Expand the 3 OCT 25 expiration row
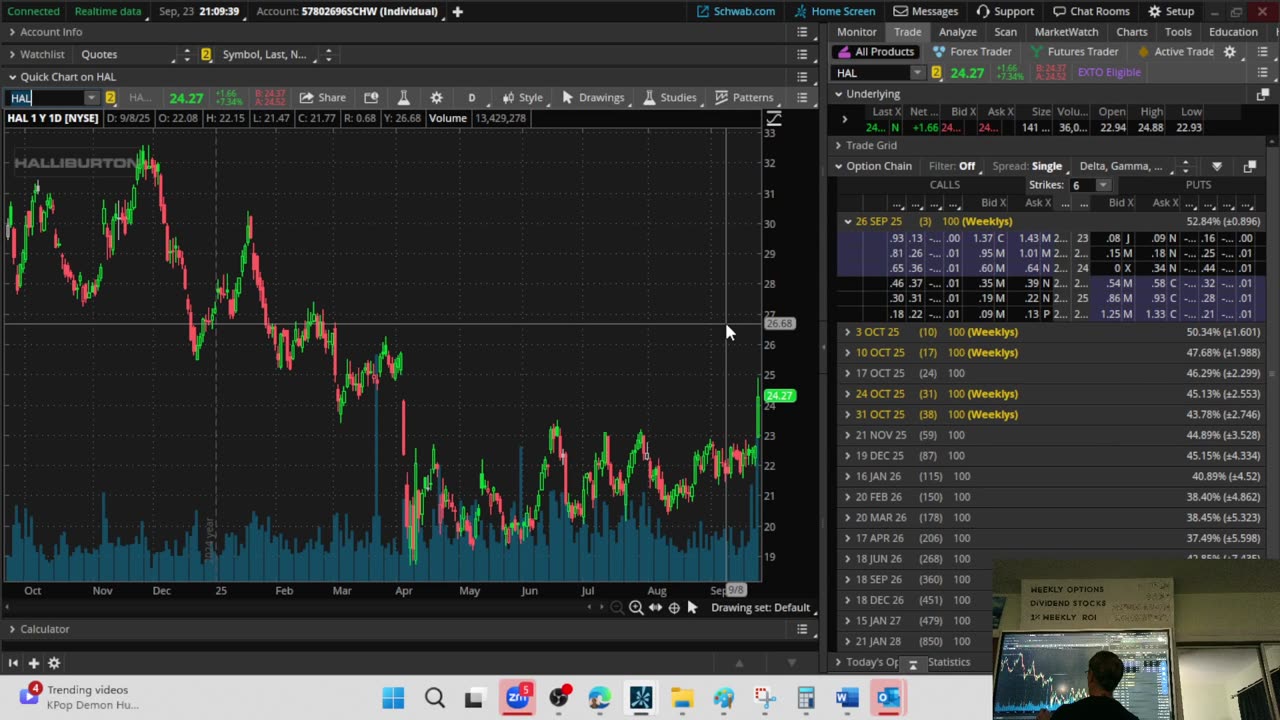The width and height of the screenshot is (1280, 720). (x=847, y=332)
